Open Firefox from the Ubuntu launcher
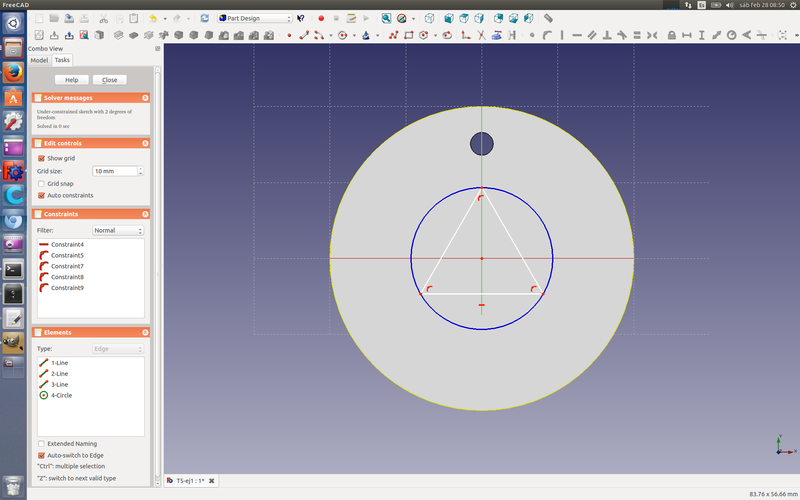This screenshot has height=500, width=800. coord(13,73)
